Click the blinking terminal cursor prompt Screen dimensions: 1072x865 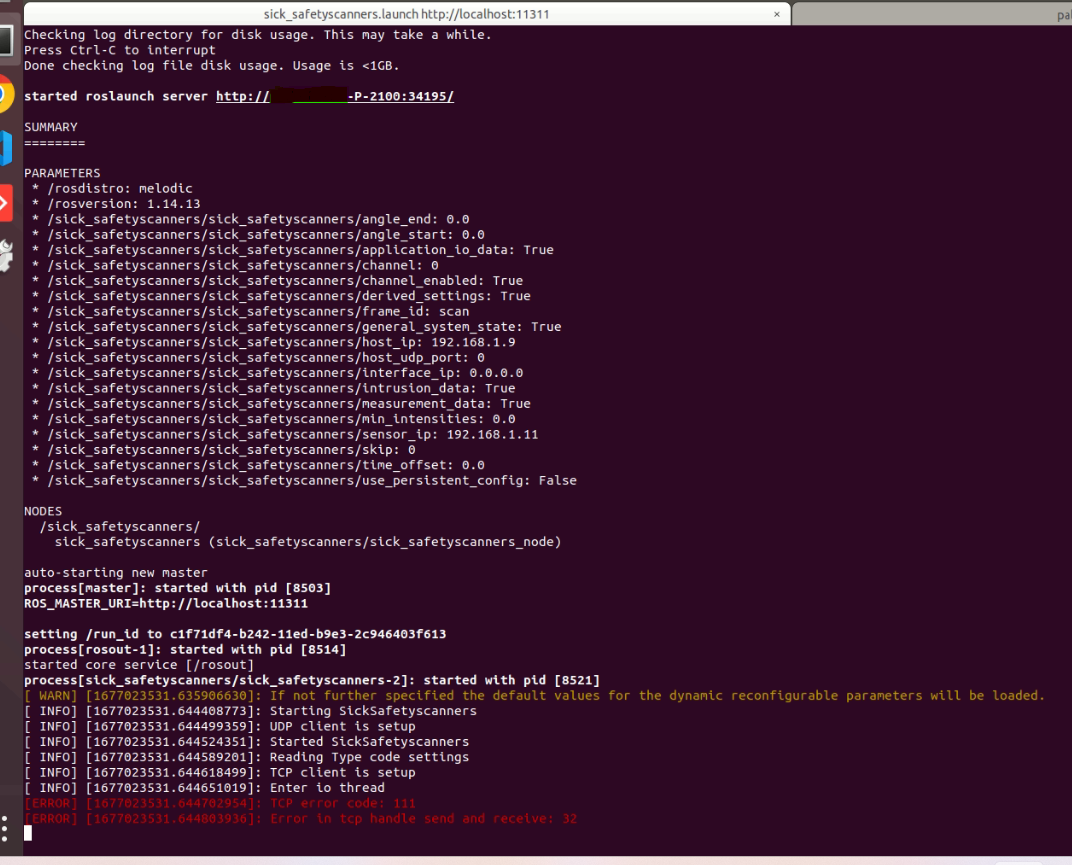(28, 832)
